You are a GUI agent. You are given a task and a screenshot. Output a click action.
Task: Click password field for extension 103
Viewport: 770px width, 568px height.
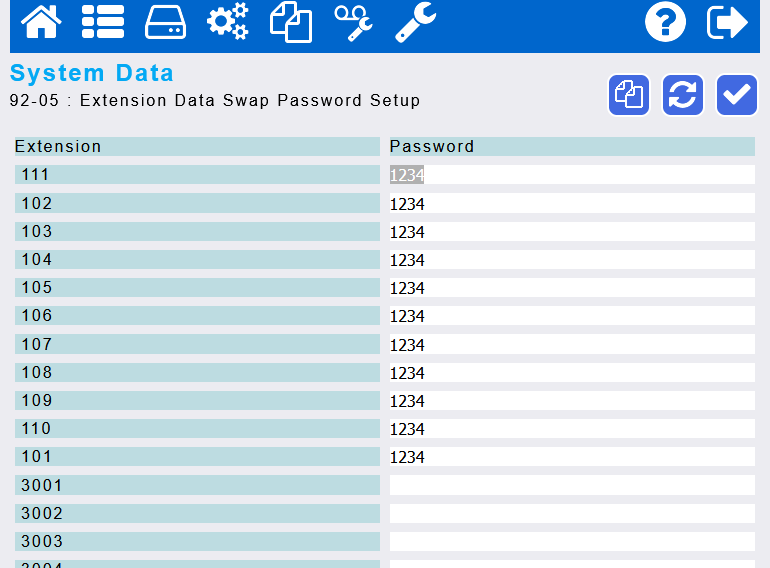point(572,232)
